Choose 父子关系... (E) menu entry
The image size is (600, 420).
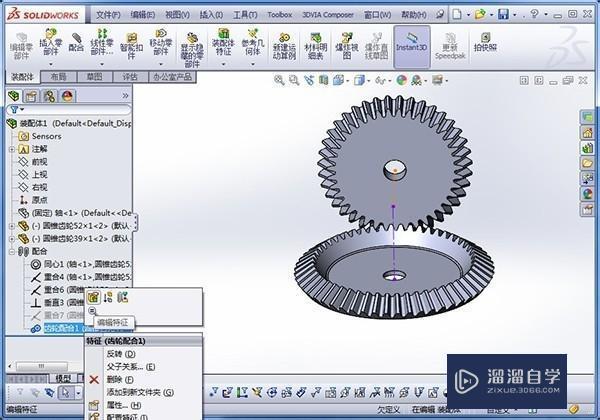tap(131, 367)
